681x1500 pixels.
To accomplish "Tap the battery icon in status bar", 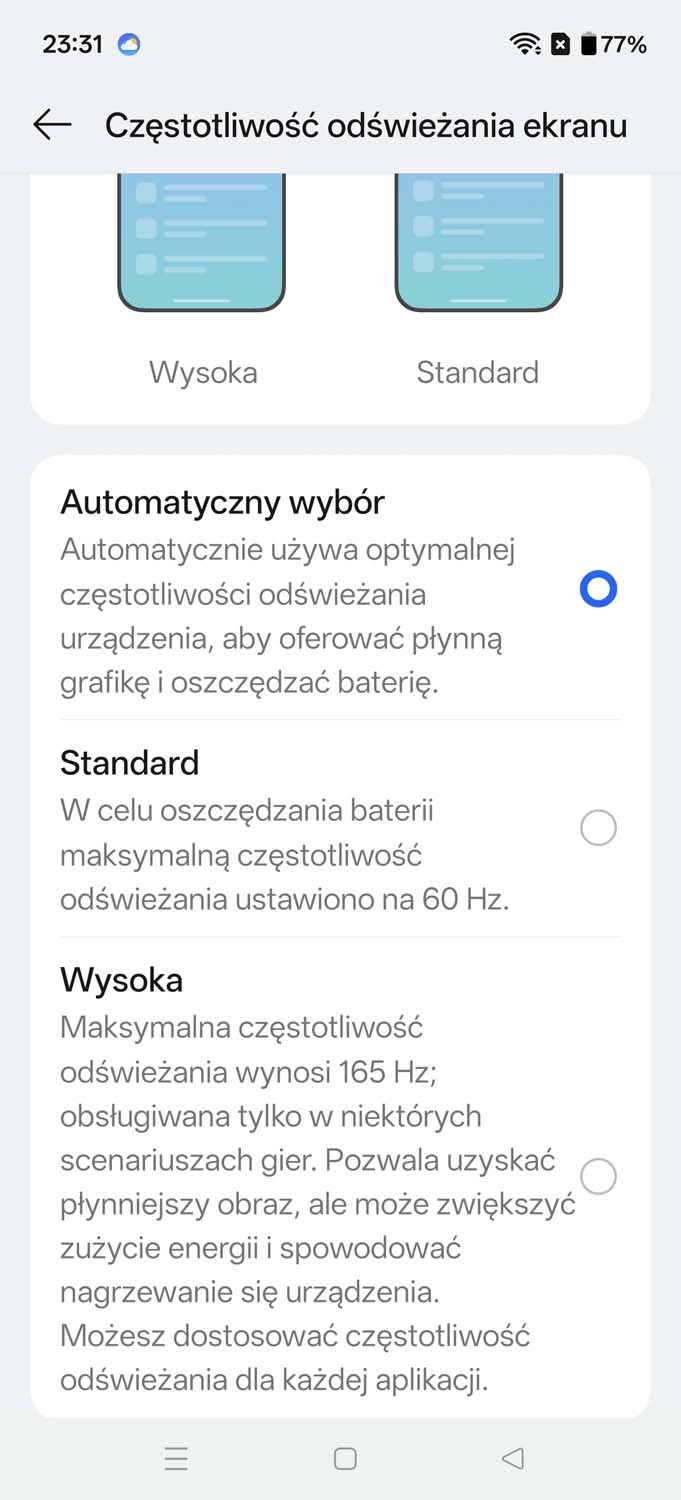I will 589,44.
